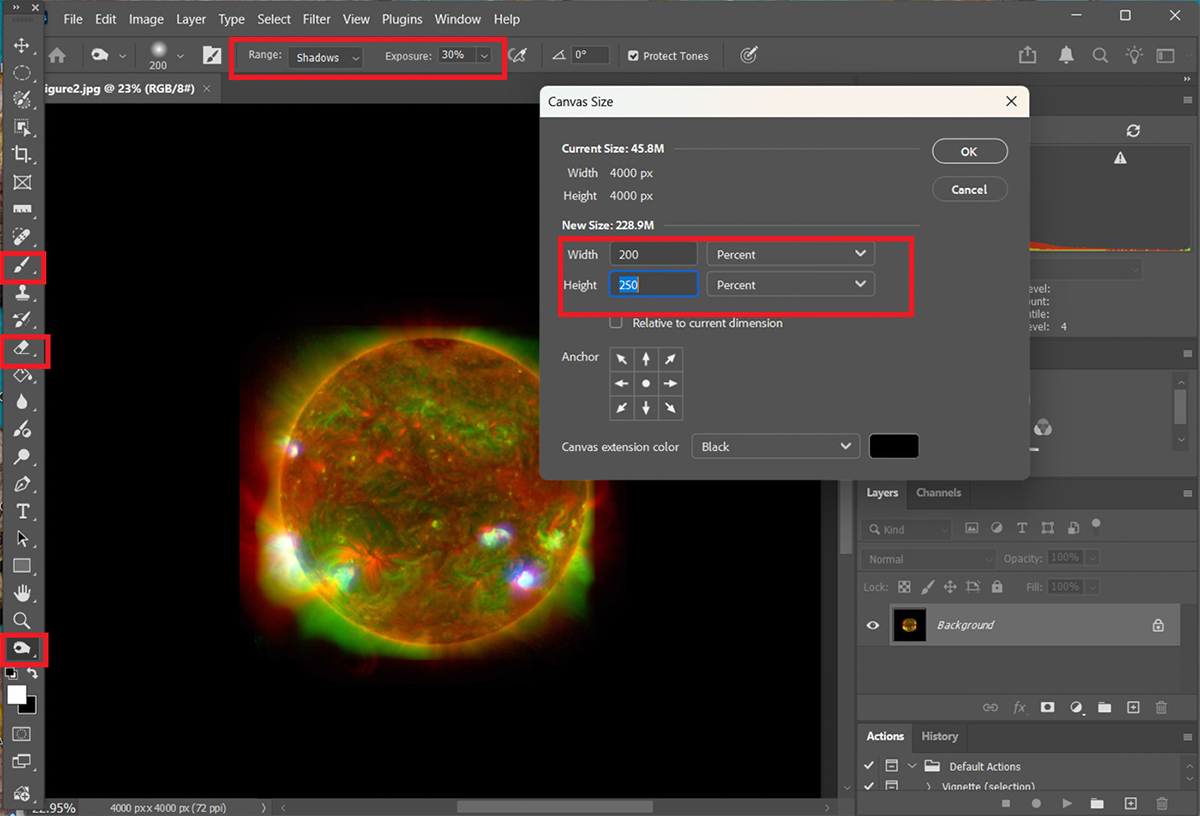Viewport: 1200px width, 816px height.
Task: Select the Spot Healing Brush tool
Action: pyautogui.click(x=22, y=237)
